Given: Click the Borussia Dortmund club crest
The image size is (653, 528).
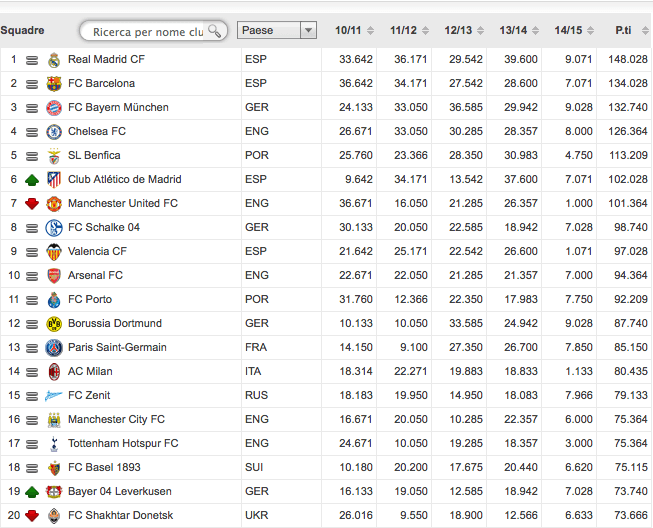Looking at the screenshot, I should point(54,324).
